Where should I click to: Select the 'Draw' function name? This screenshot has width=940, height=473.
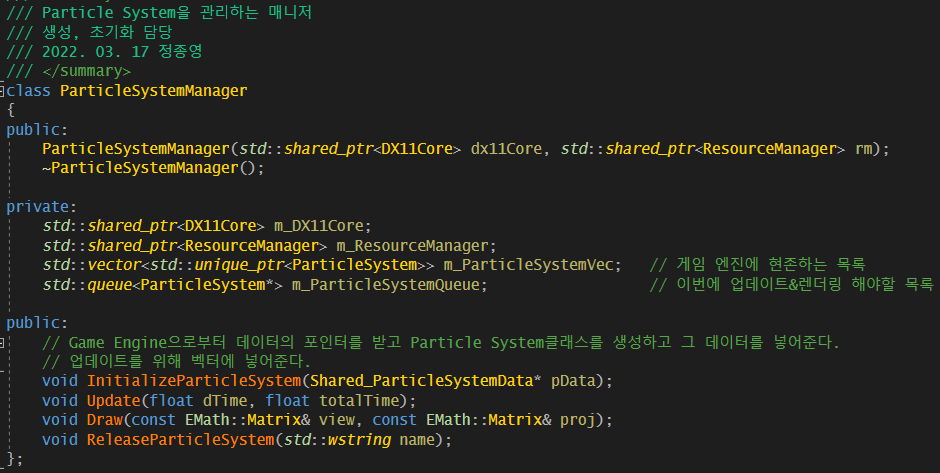point(104,420)
